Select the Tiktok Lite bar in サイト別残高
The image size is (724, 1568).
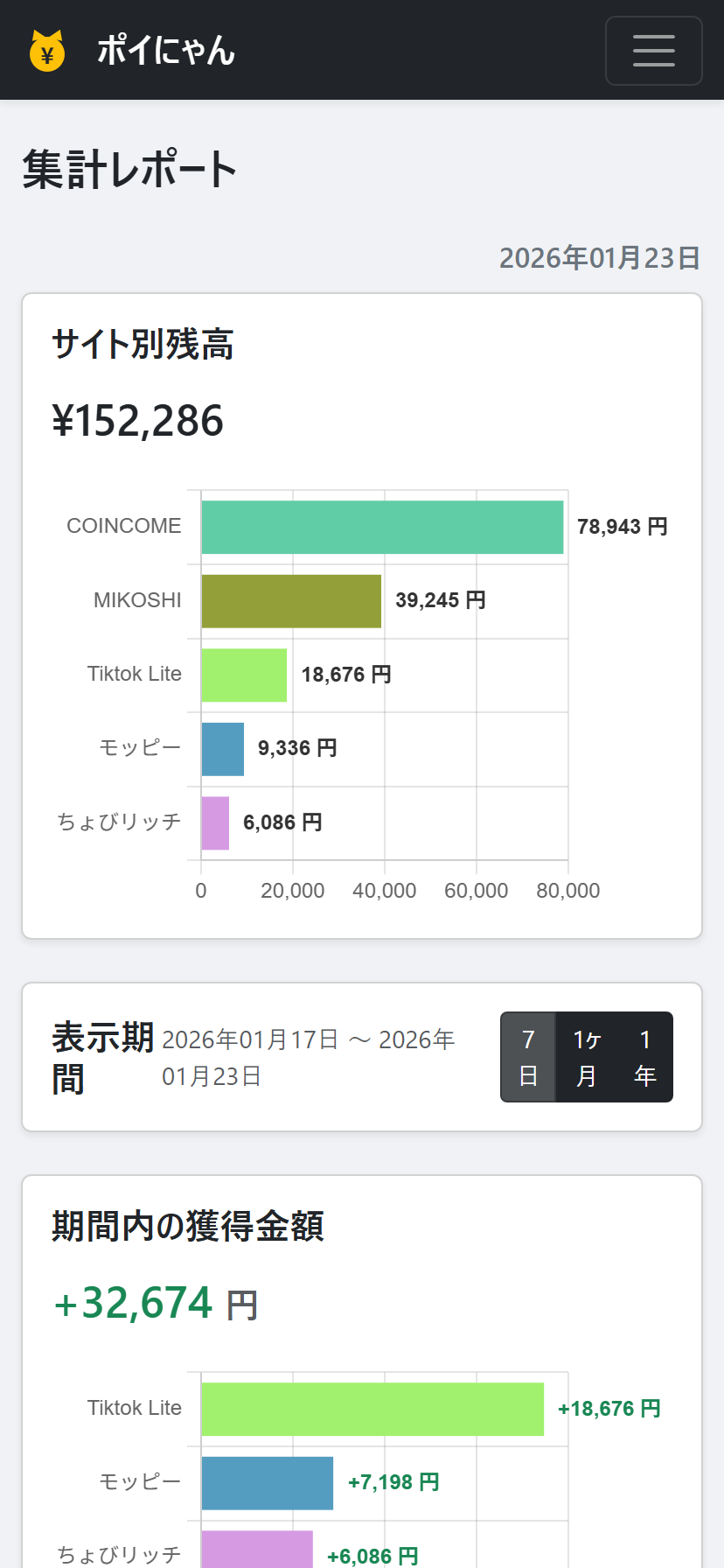[243, 675]
